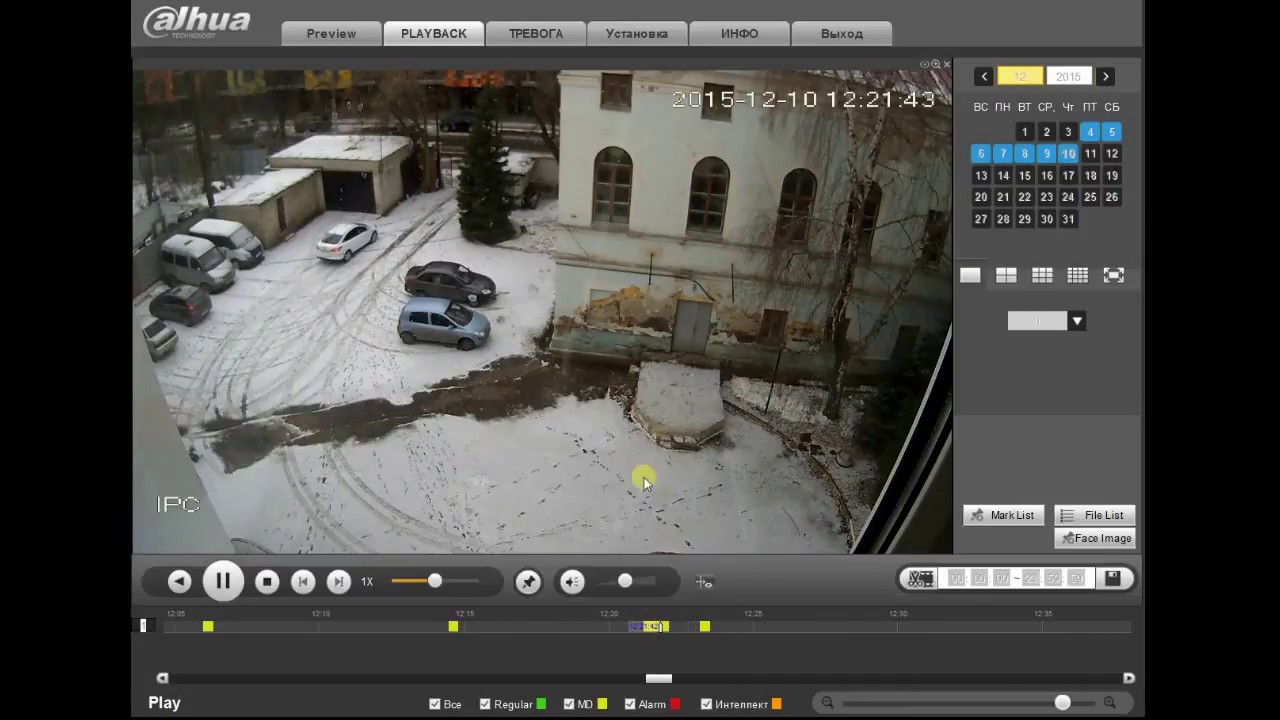The width and height of the screenshot is (1280, 720).
Task: Open the Mark List
Action: [x=1004, y=515]
